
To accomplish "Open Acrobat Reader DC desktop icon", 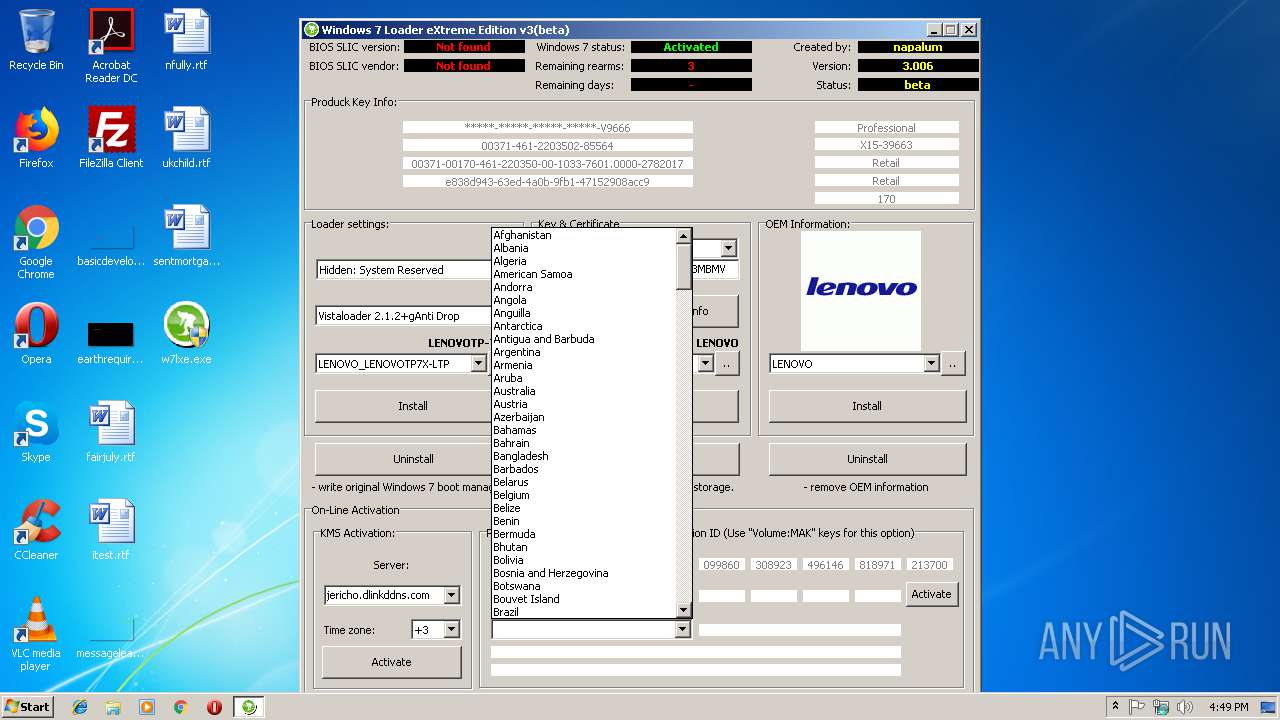I will [x=111, y=46].
